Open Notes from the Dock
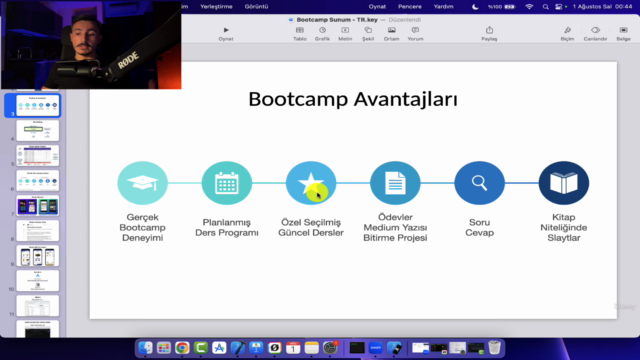The height and width of the screenshot is (360, 640). [311, 348]
